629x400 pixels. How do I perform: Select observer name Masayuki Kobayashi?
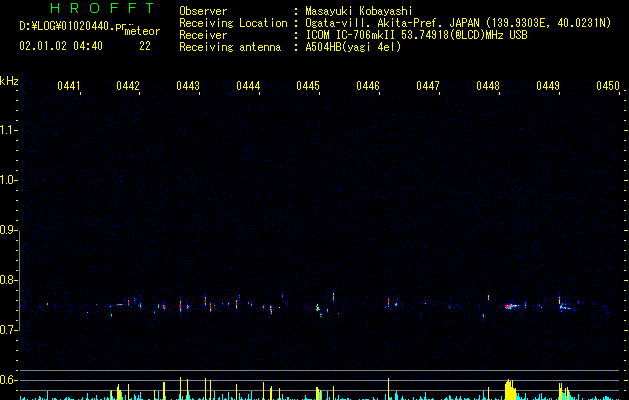359,11
